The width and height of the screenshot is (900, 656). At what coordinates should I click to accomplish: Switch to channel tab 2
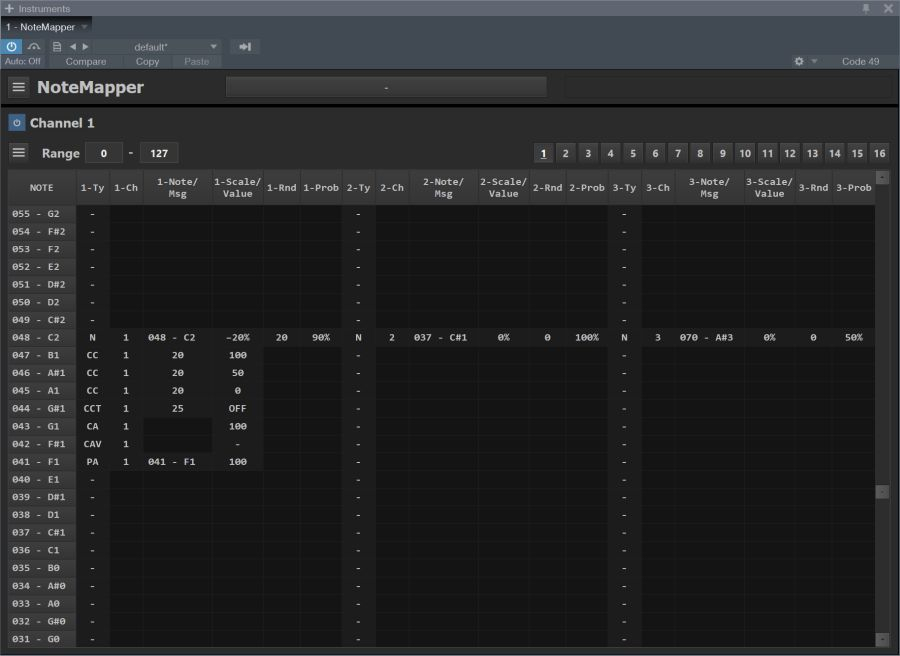click(565, 154)
